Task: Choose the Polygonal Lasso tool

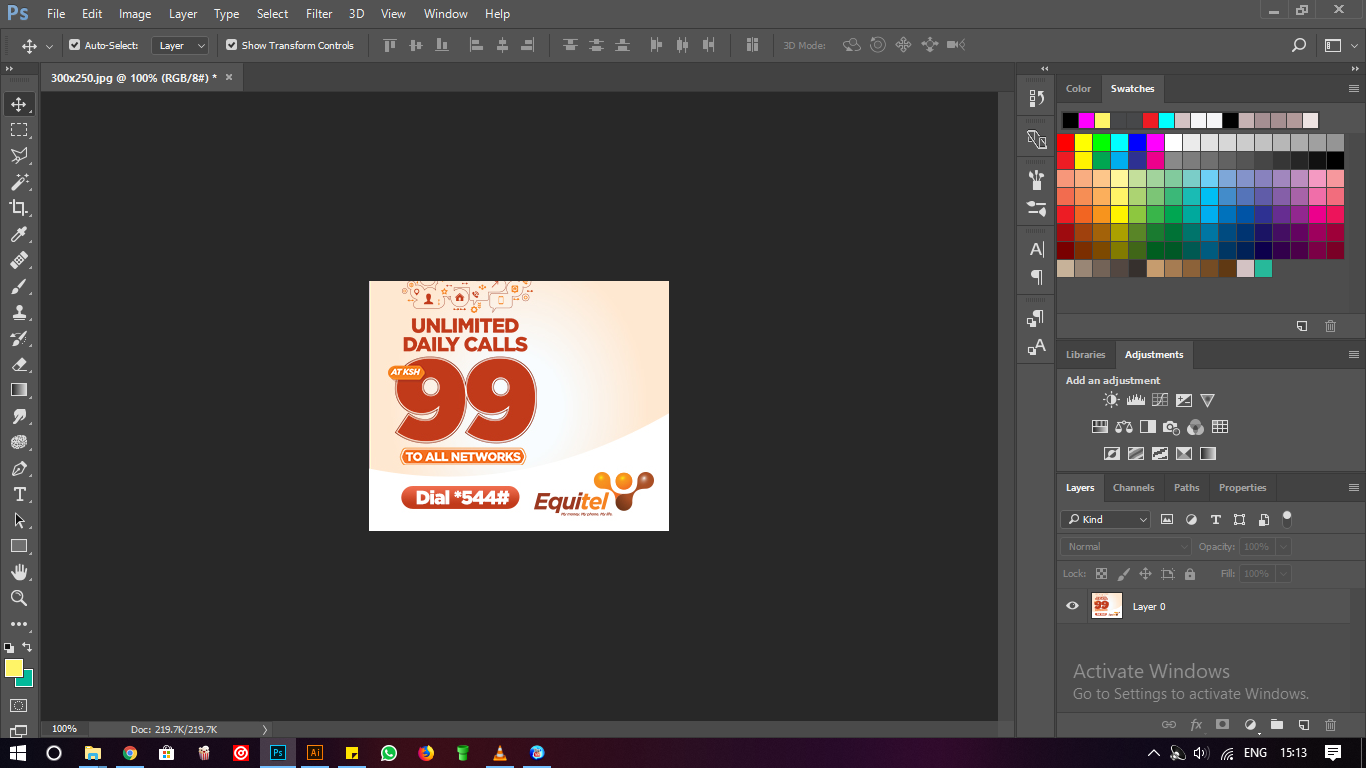Action: (19, 156)
